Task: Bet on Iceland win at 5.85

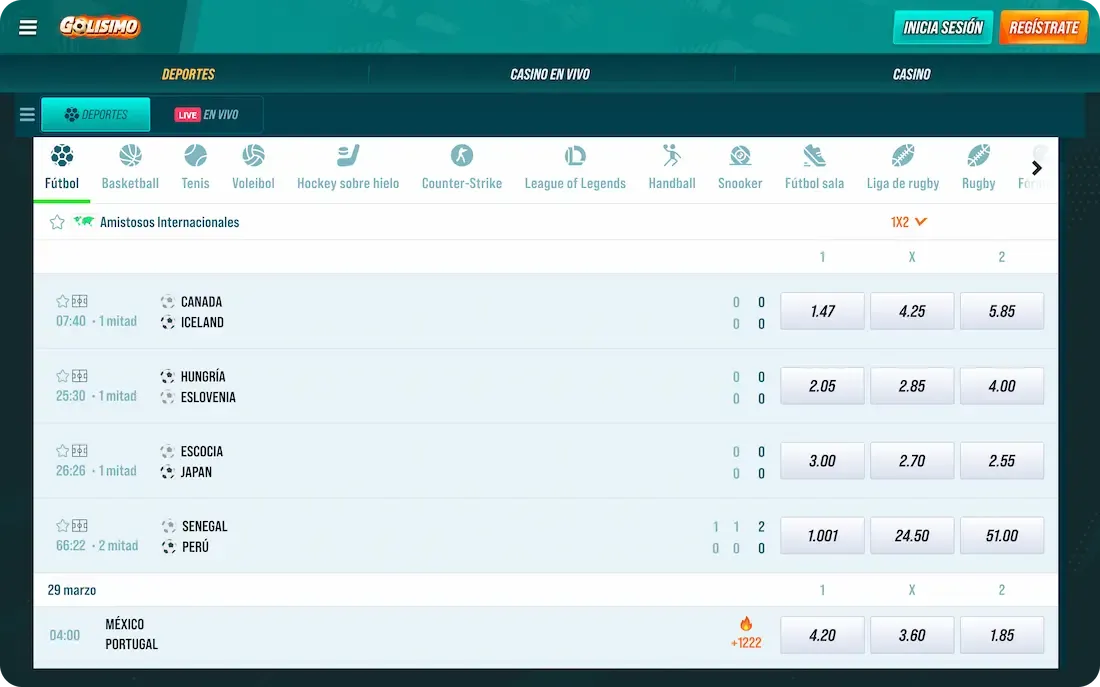Action: [1002, 311]
